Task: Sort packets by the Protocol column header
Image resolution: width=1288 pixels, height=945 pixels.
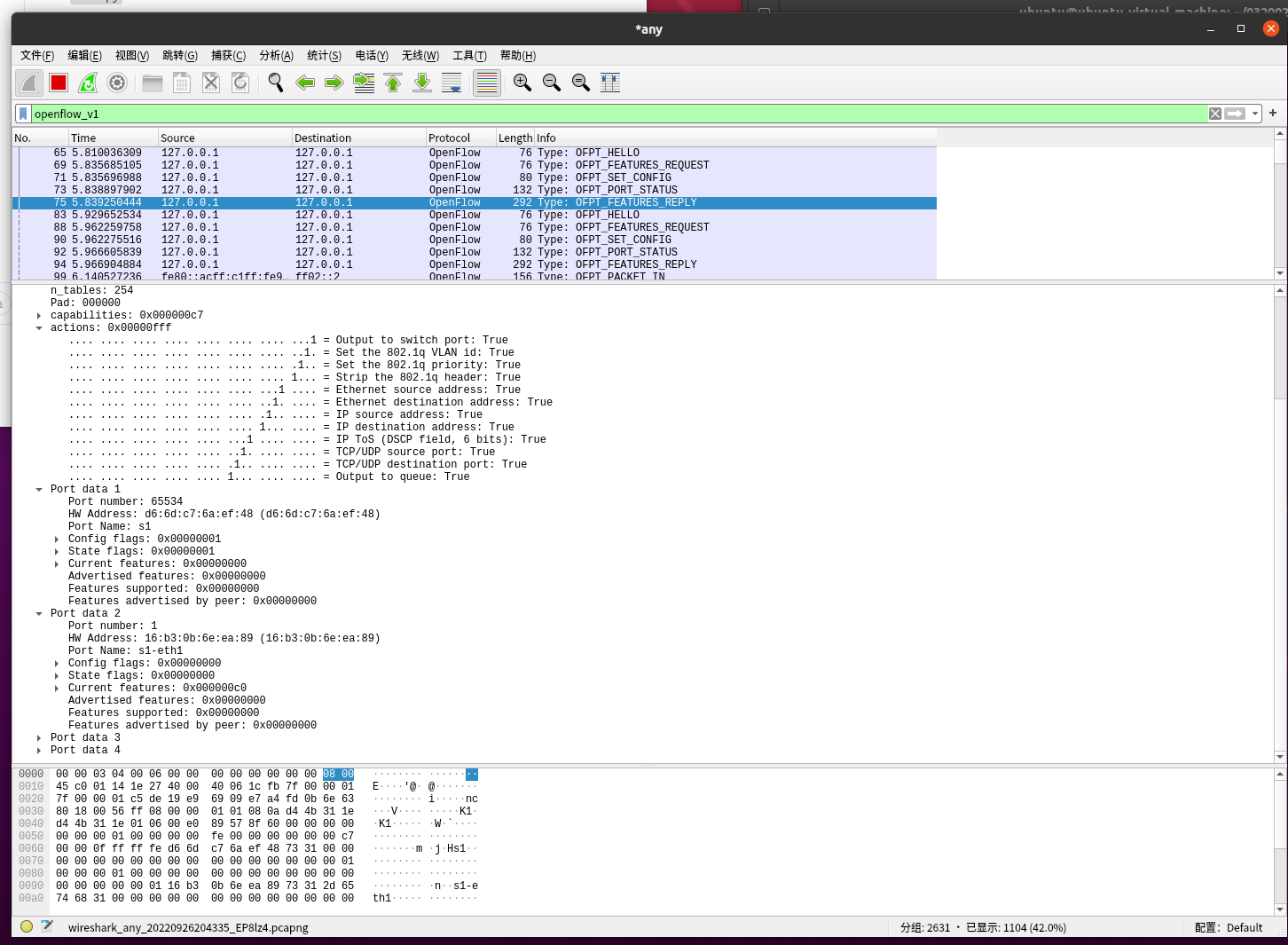Action: [x=460, y=138]
